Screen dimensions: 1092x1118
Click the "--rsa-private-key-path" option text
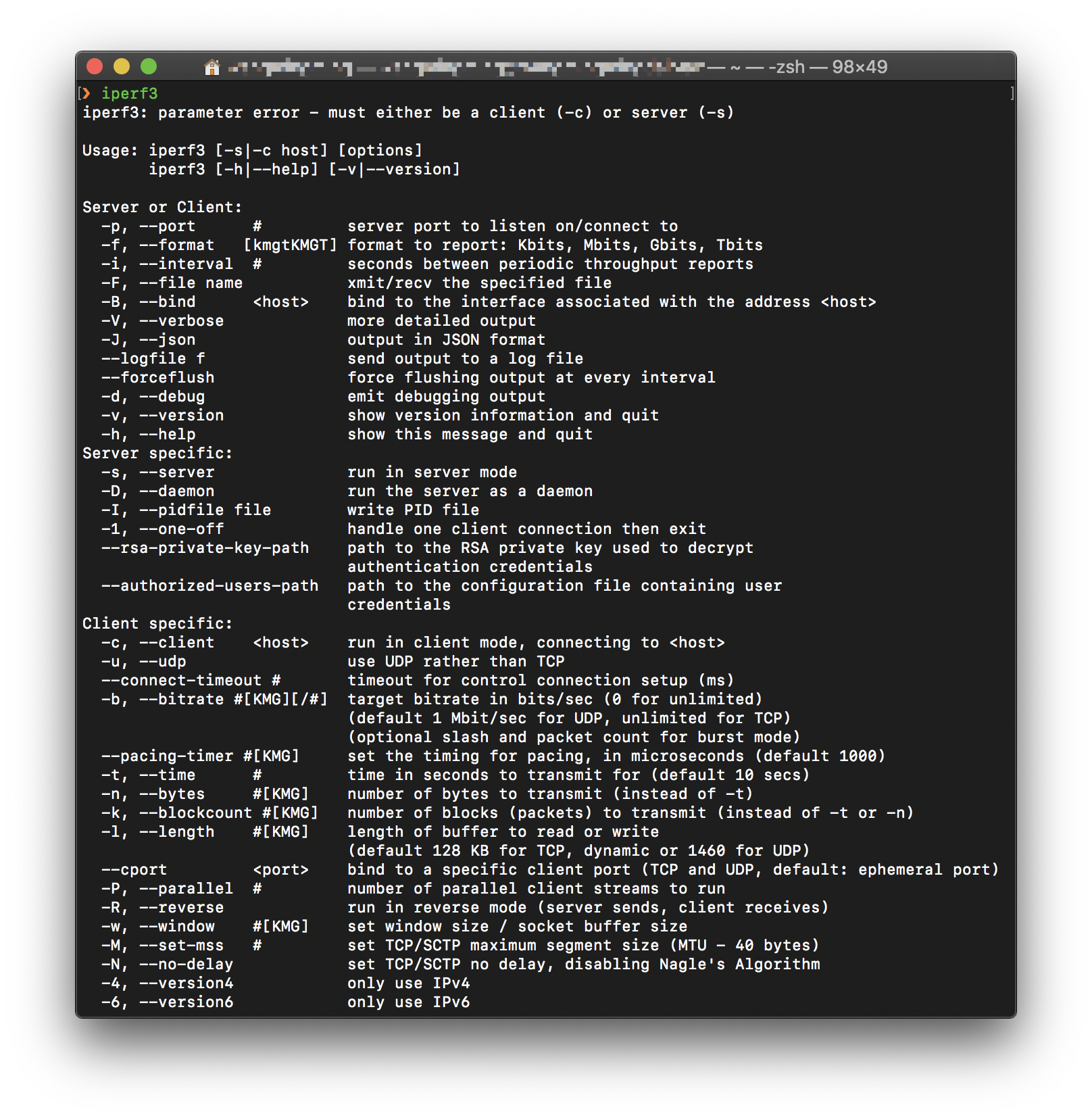click(x=205, y=548)
